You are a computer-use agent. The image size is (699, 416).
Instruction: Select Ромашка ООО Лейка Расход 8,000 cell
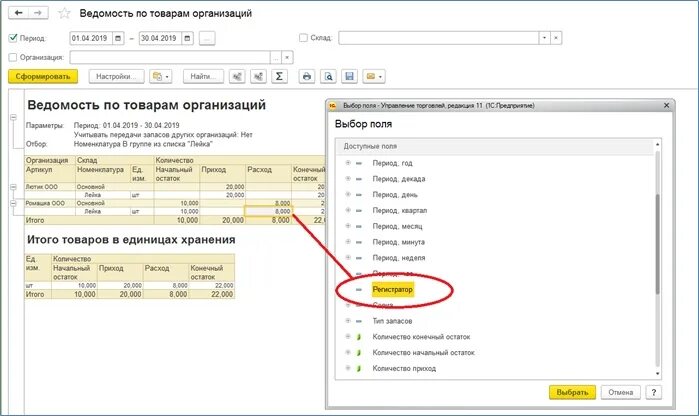(268, 211)
